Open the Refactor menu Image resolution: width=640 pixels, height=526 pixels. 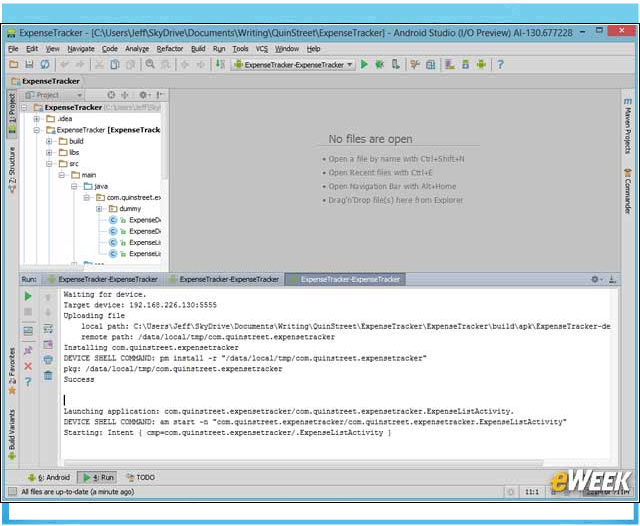click(170, 49)
